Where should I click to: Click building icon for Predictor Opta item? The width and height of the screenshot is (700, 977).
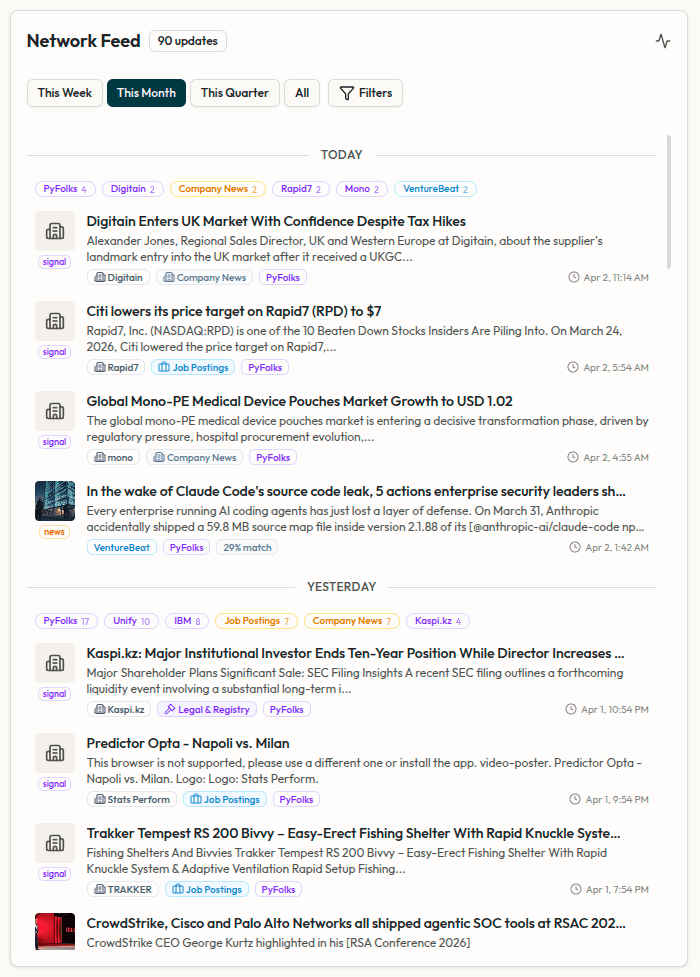pos(55,753)
